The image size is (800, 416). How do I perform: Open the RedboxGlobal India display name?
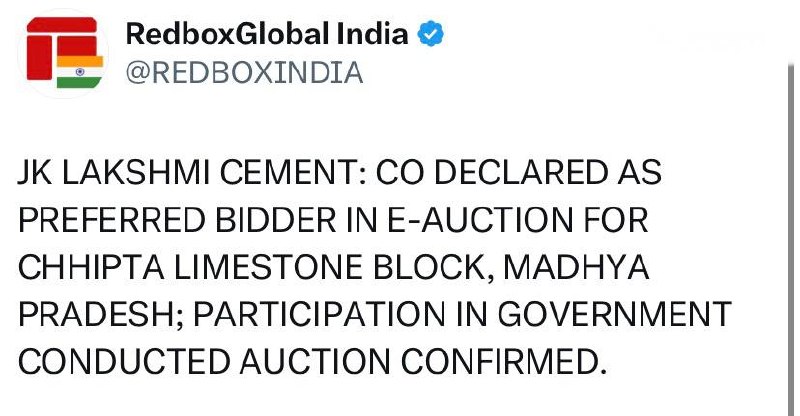pyautogui.click(x=267, y=35)
